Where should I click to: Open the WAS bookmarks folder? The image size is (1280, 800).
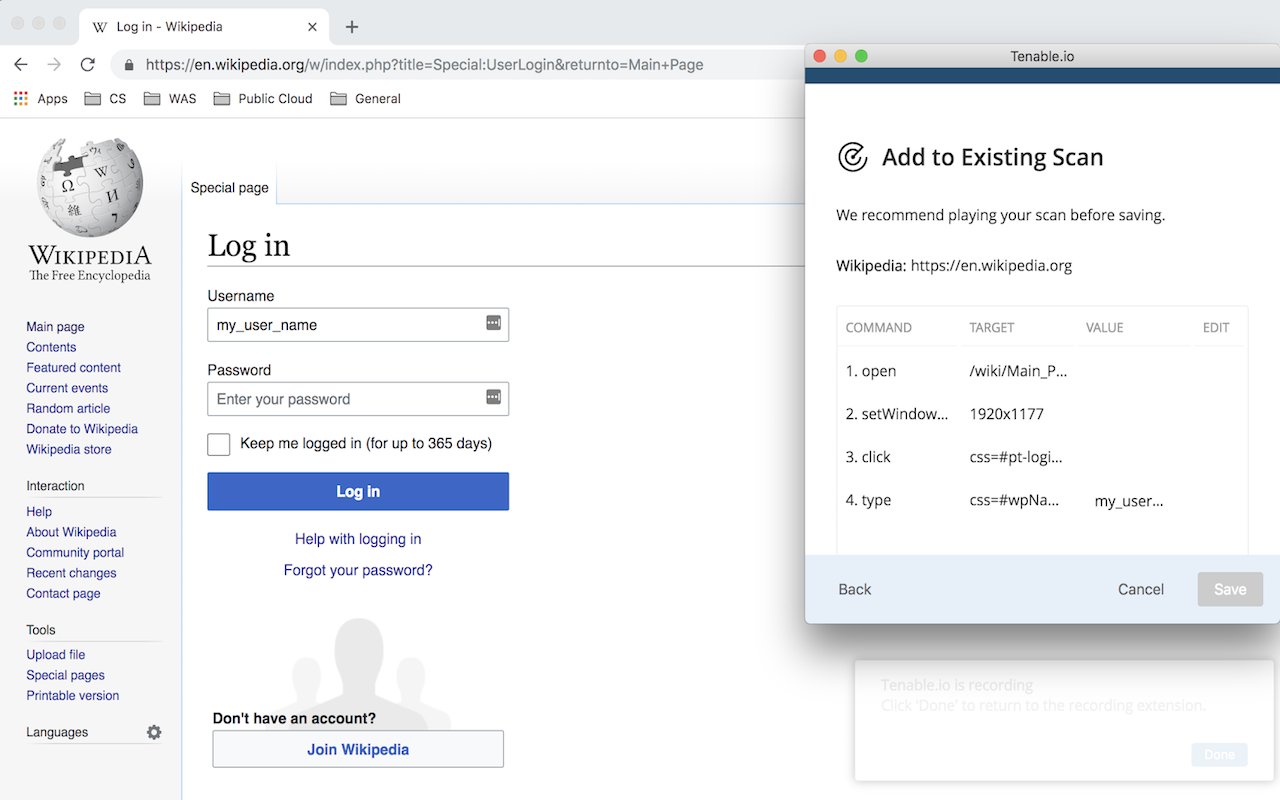click(x=170, y=98)
